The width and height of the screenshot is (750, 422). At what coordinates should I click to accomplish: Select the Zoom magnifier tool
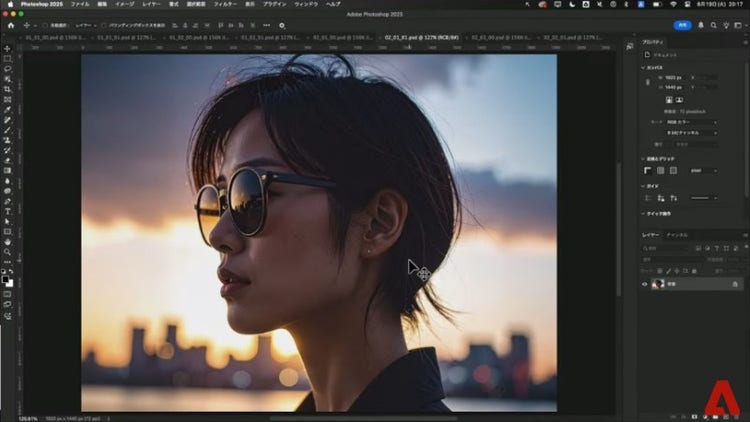7,252
